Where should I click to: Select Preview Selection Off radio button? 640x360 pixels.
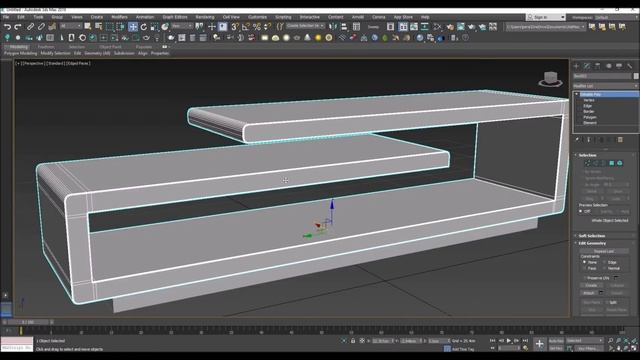(x=580, y=211)
